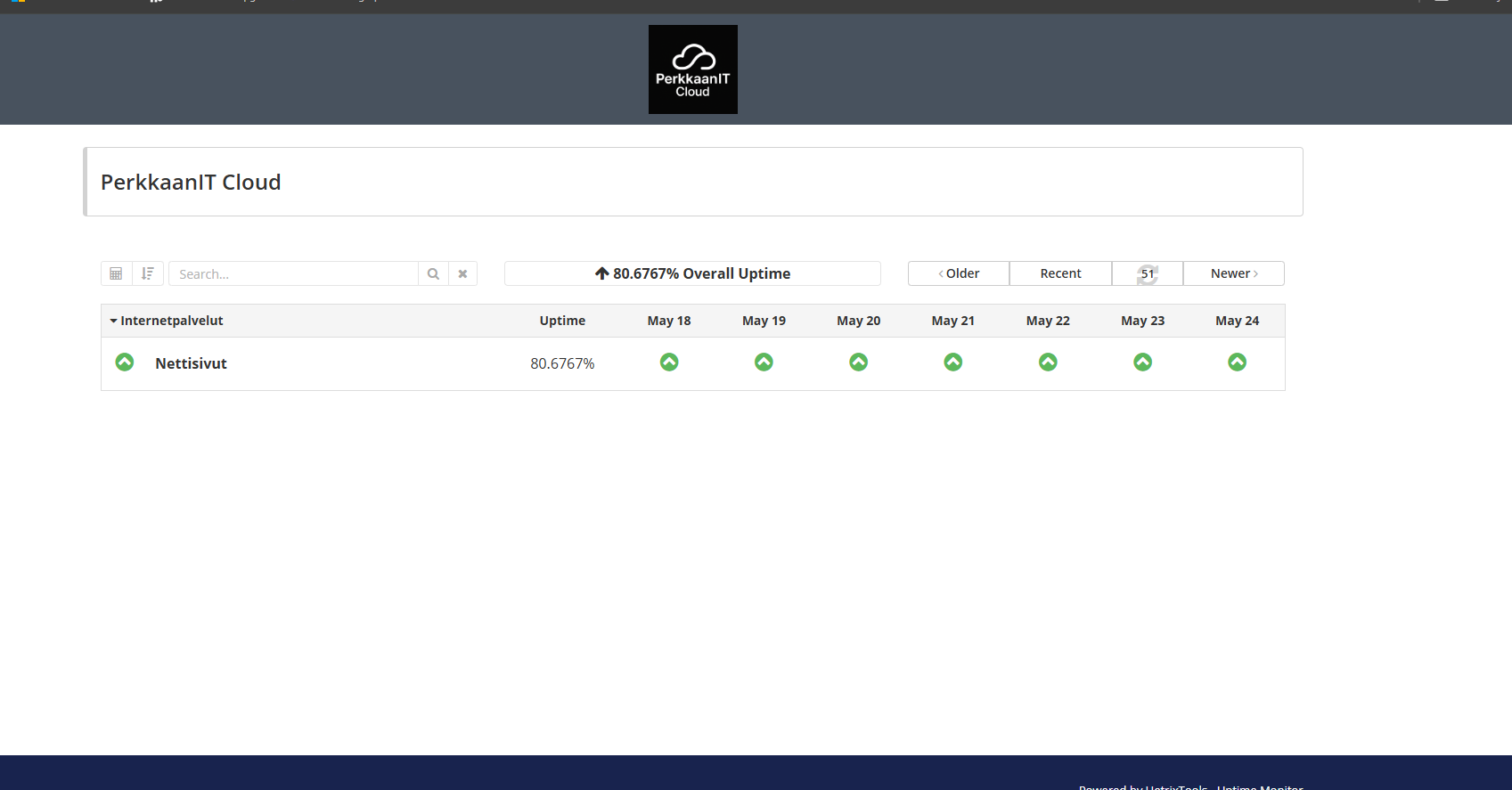Click Nettisivut May 18 up status icon

(x=669, y=362)
